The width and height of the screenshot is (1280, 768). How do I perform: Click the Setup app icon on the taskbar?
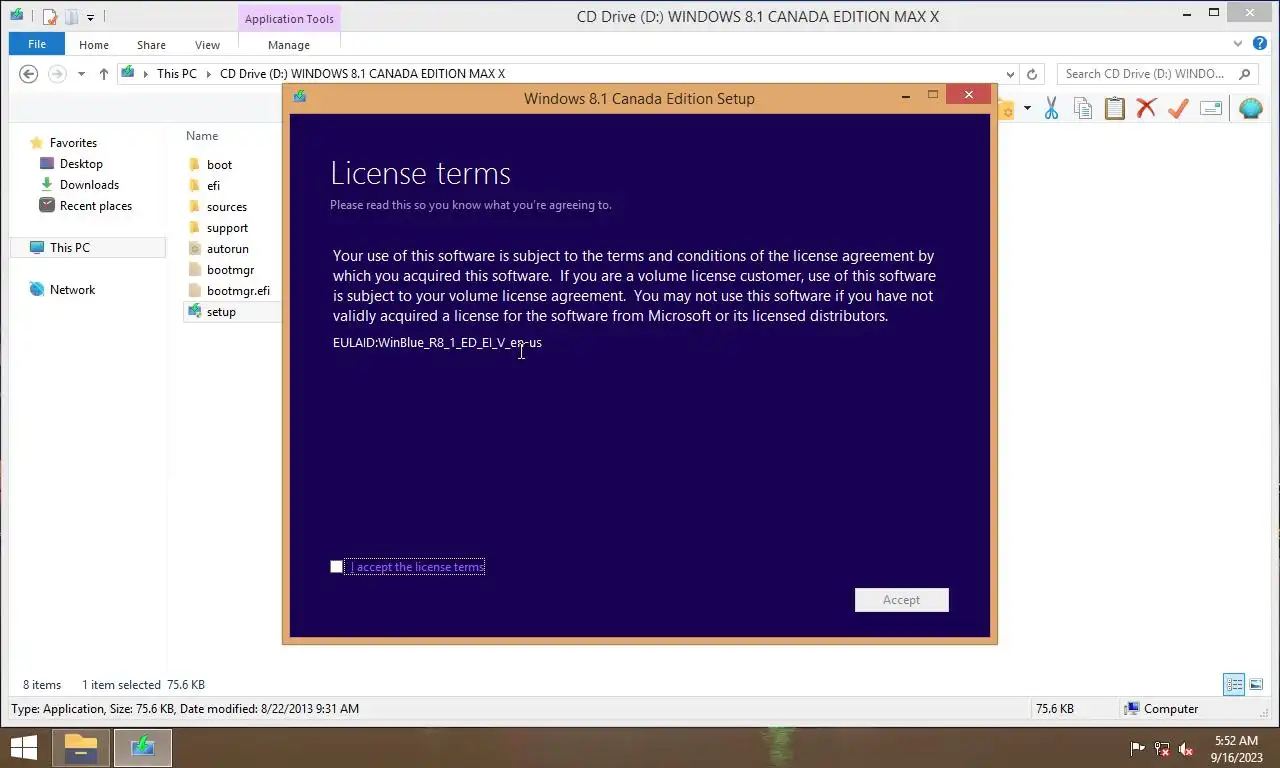click(x=143, y=748)
